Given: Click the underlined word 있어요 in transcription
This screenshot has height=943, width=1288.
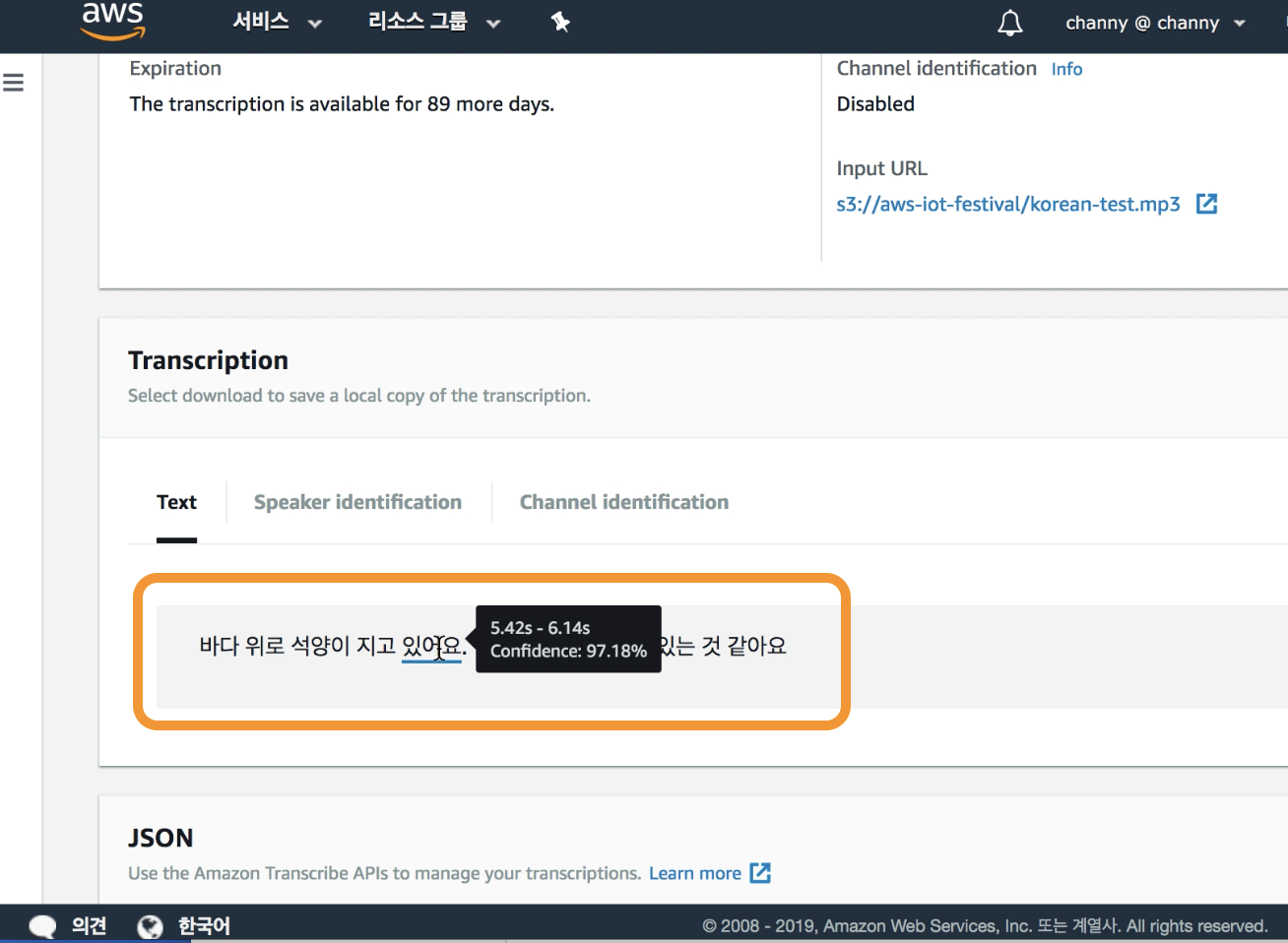Looking at the screenshot, I should point(431,647).
